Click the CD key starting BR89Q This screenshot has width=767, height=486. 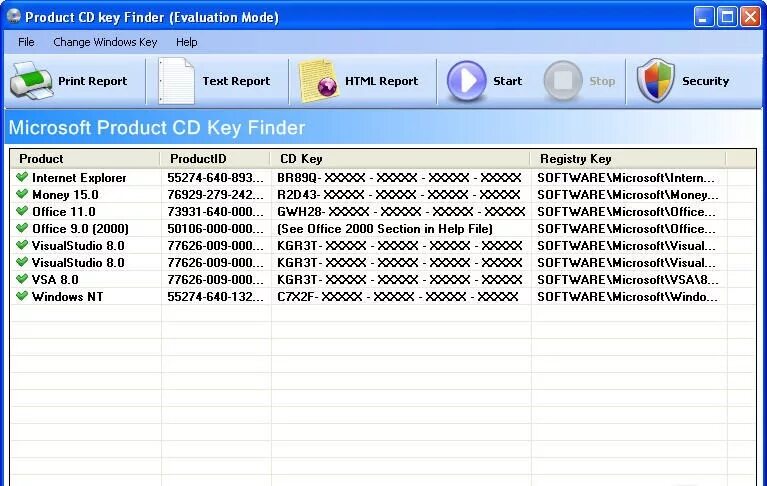click(399, 177)
